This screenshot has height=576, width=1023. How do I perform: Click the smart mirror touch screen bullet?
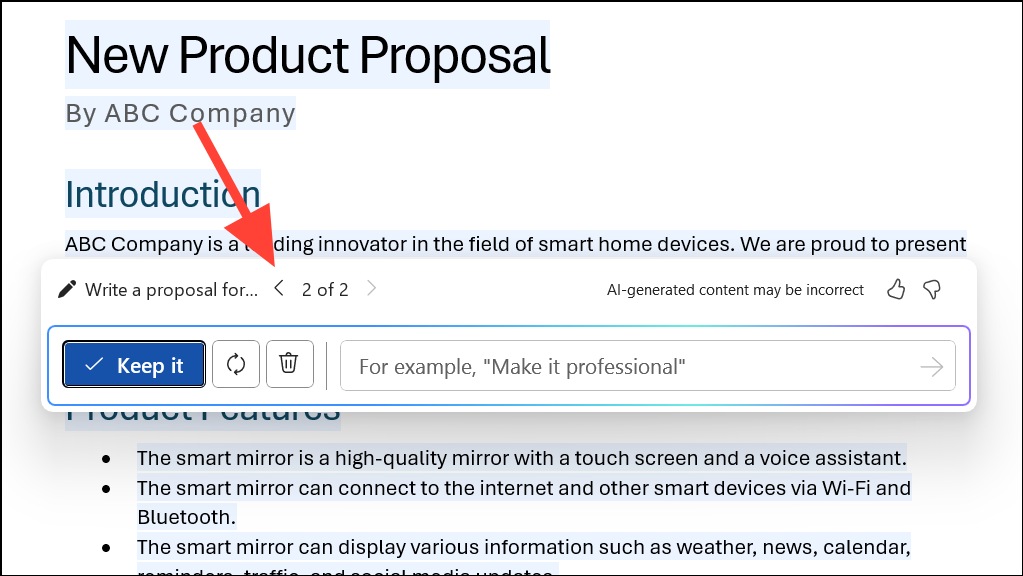pyautogui.click(x=522, y=457)
